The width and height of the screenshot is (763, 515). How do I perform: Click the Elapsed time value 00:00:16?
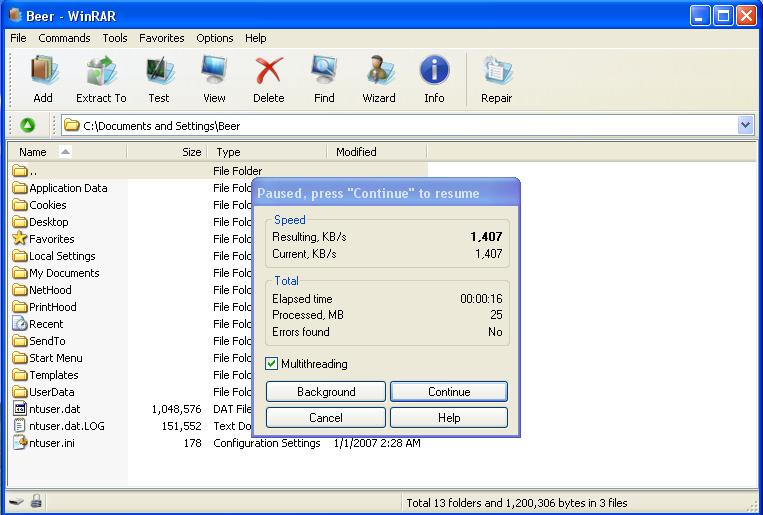[481, 298]
